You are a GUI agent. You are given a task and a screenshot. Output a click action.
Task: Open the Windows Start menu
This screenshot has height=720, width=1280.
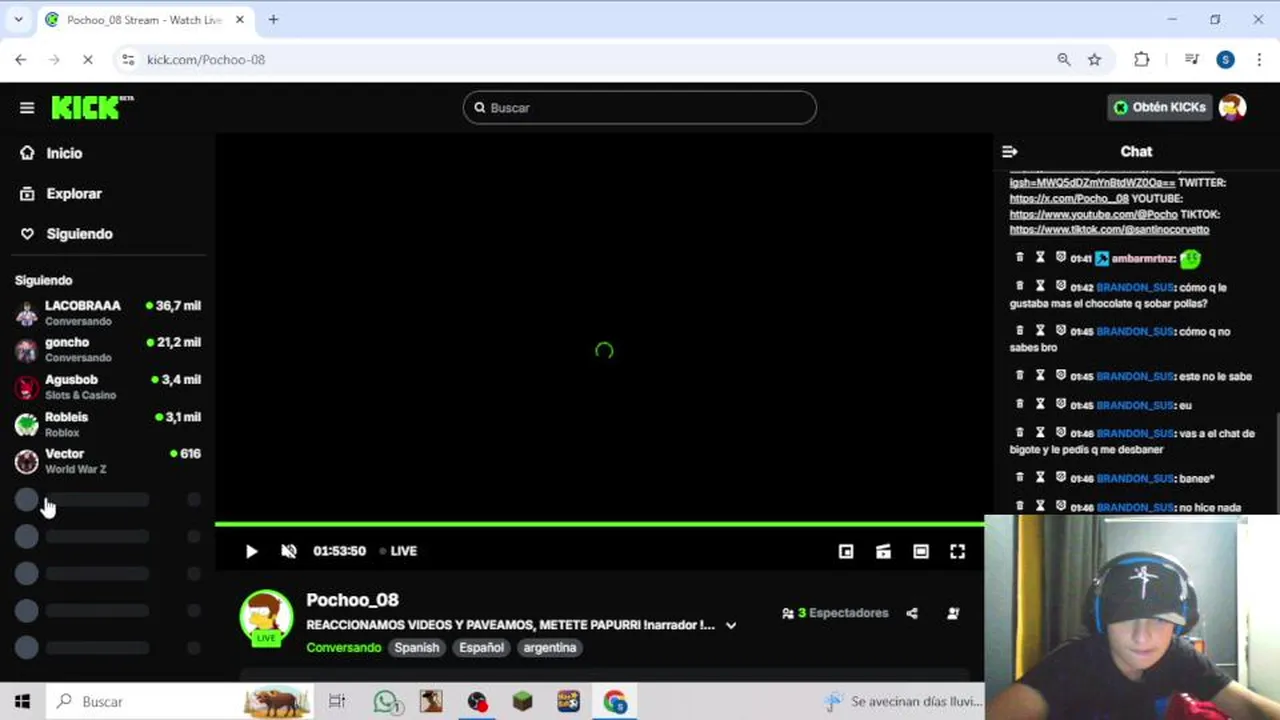[22, 702]
